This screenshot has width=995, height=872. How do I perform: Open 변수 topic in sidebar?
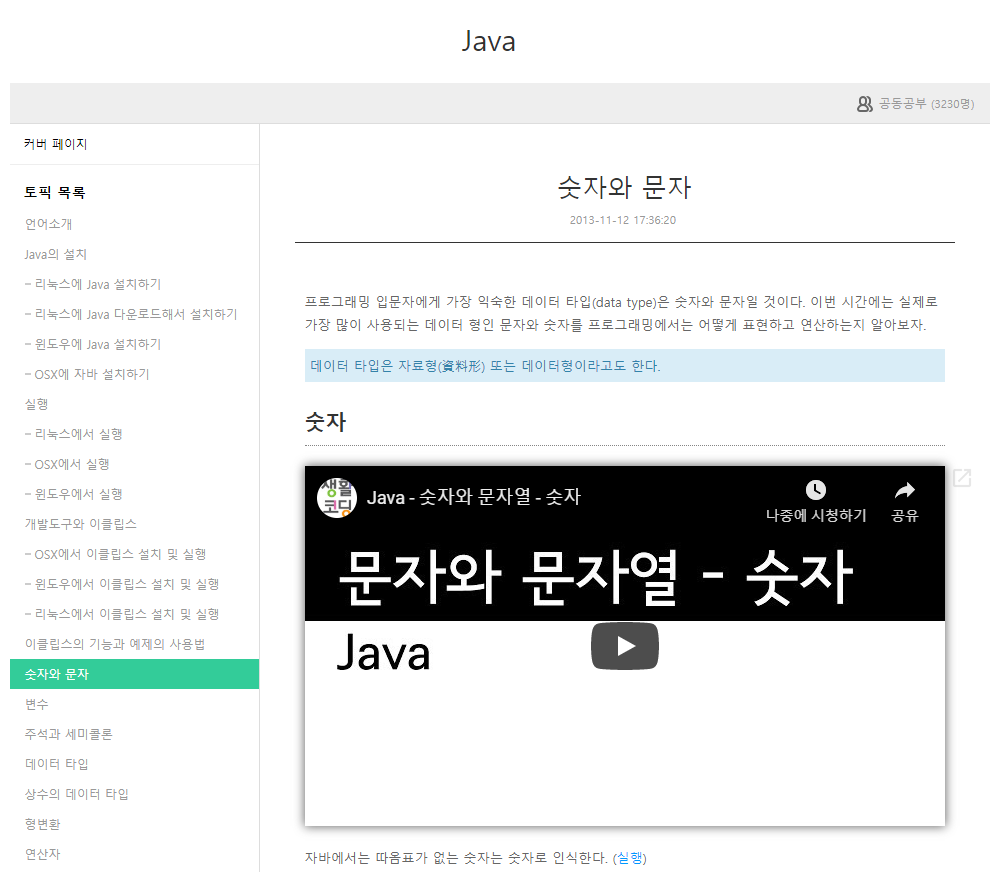coord(37,704)
